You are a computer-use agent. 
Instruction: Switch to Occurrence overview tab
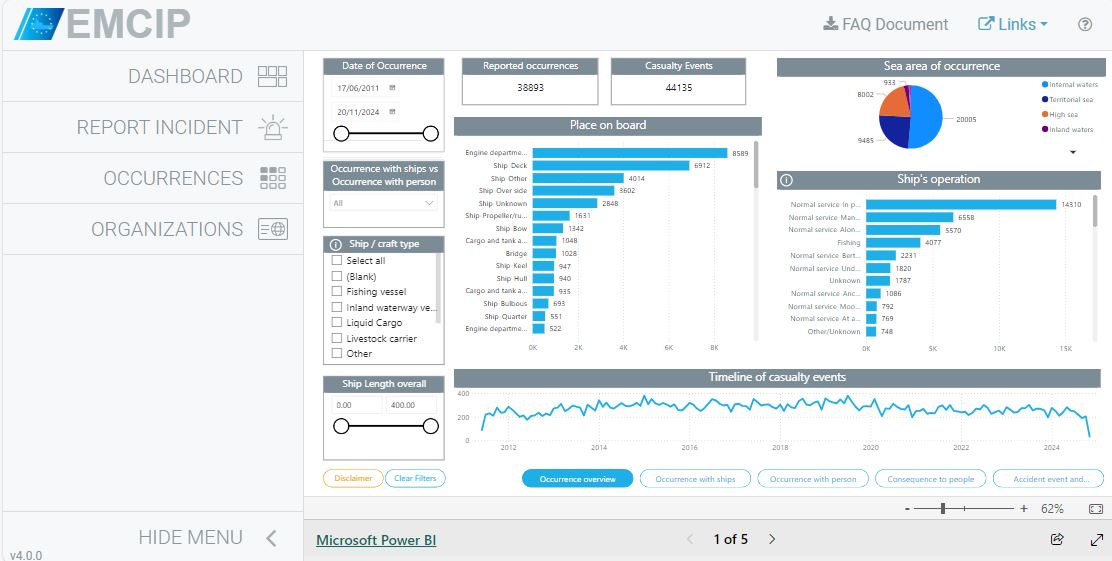point(577,479)
